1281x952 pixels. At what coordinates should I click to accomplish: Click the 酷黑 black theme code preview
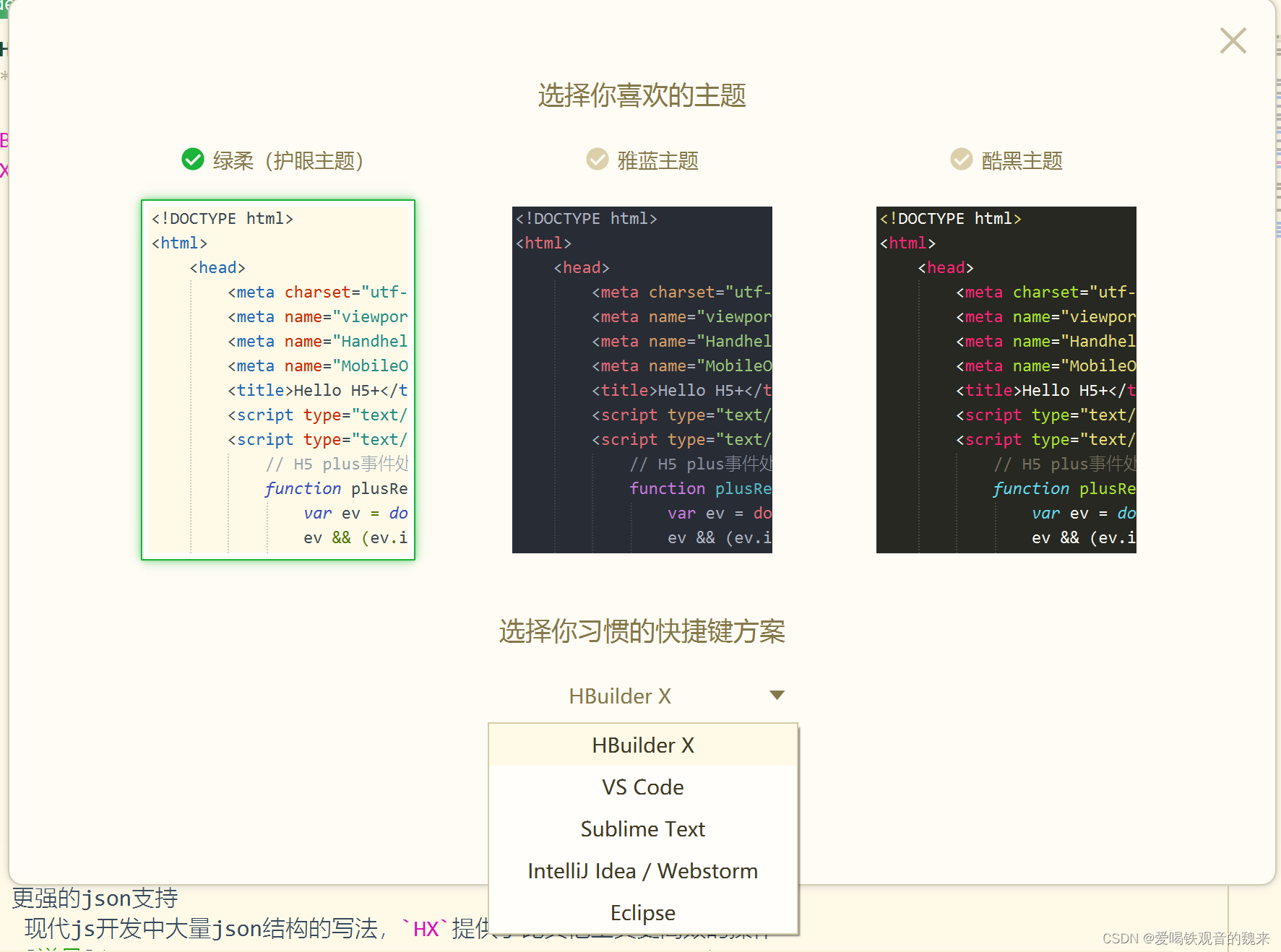1006,380
